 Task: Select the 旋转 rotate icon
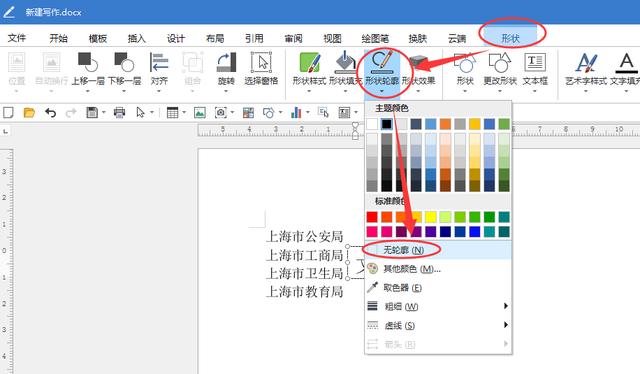pos(226,62)
